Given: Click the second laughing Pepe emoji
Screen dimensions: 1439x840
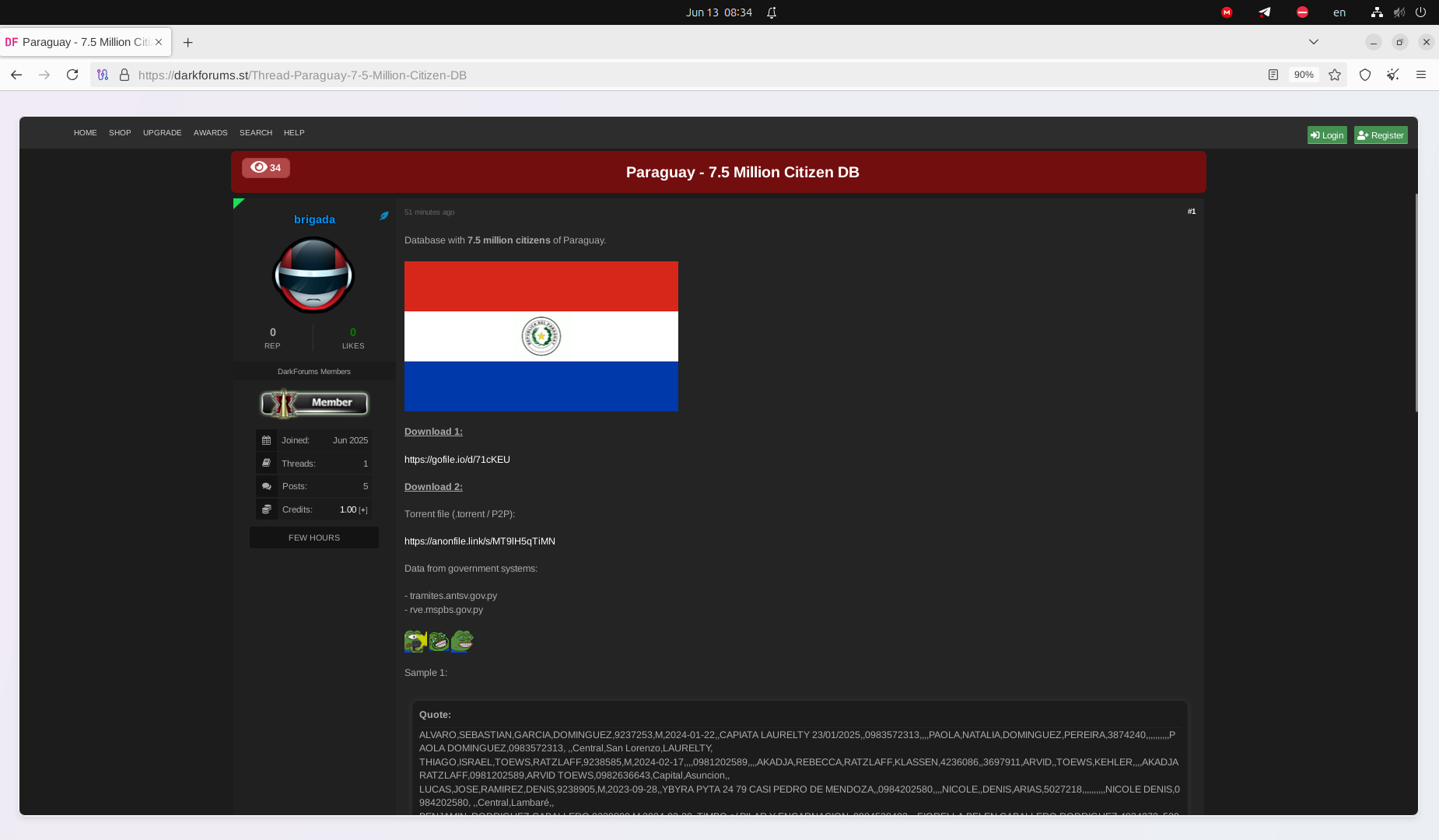Looking at the screenshot, I should pyautogui.click(x=439, y=642).
